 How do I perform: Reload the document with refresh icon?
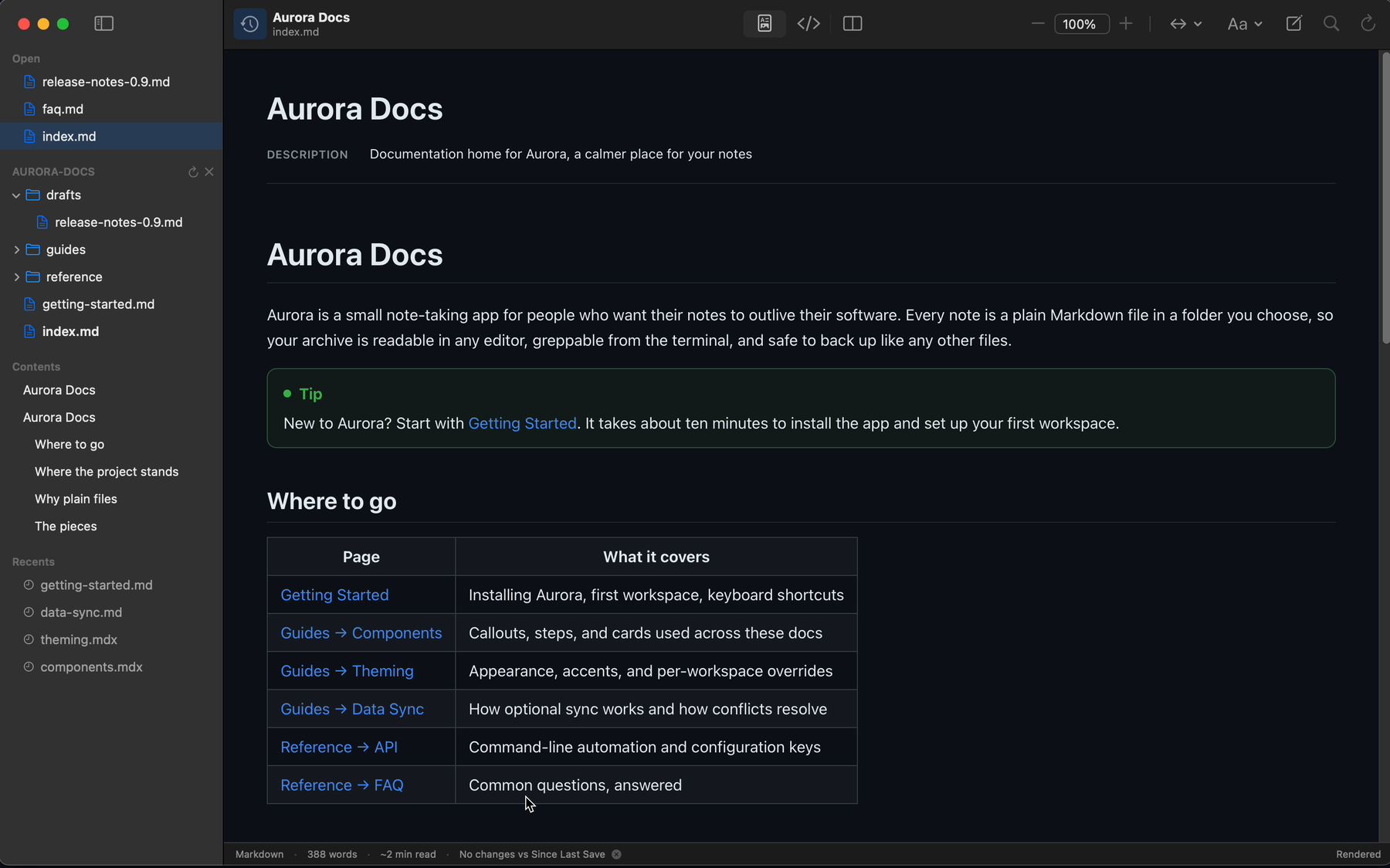pos(1368,24)
